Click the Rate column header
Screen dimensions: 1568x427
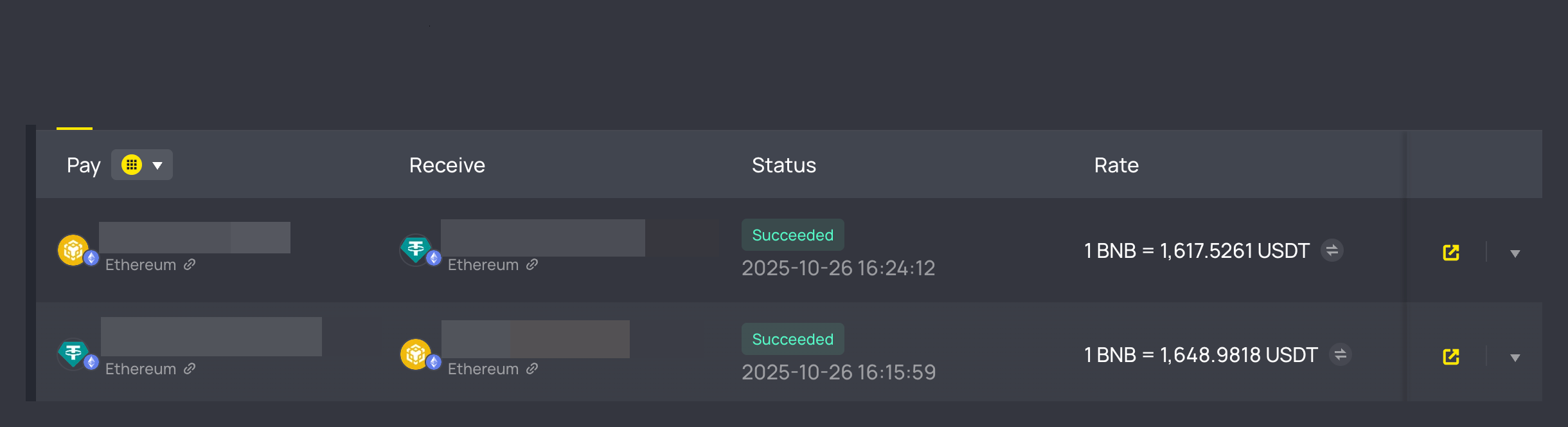[x=1116, y=165]
